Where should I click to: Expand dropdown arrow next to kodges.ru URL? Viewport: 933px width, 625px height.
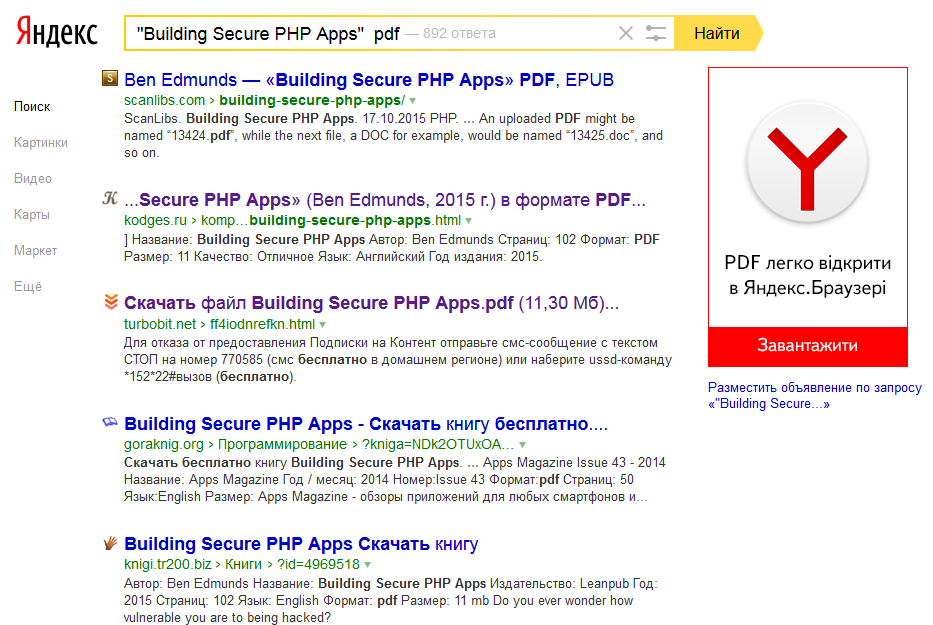coord(468,221)
